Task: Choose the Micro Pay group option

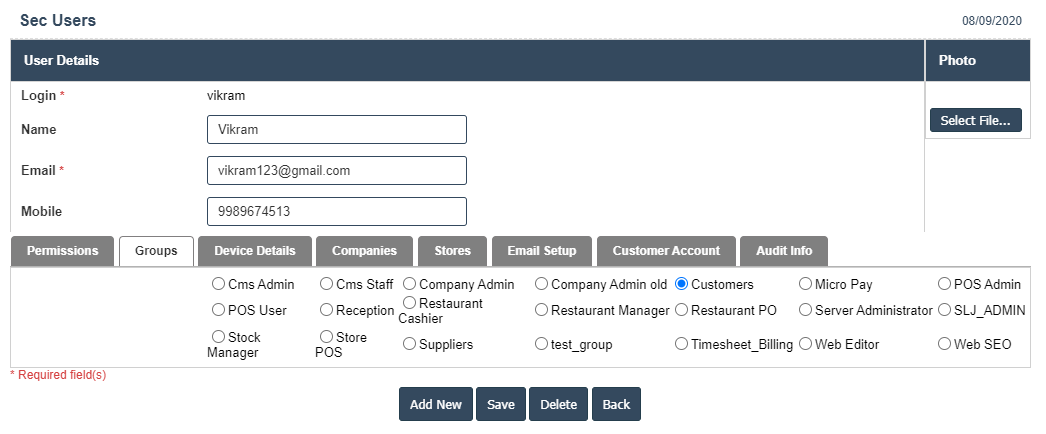Action: tap(805, 285)
